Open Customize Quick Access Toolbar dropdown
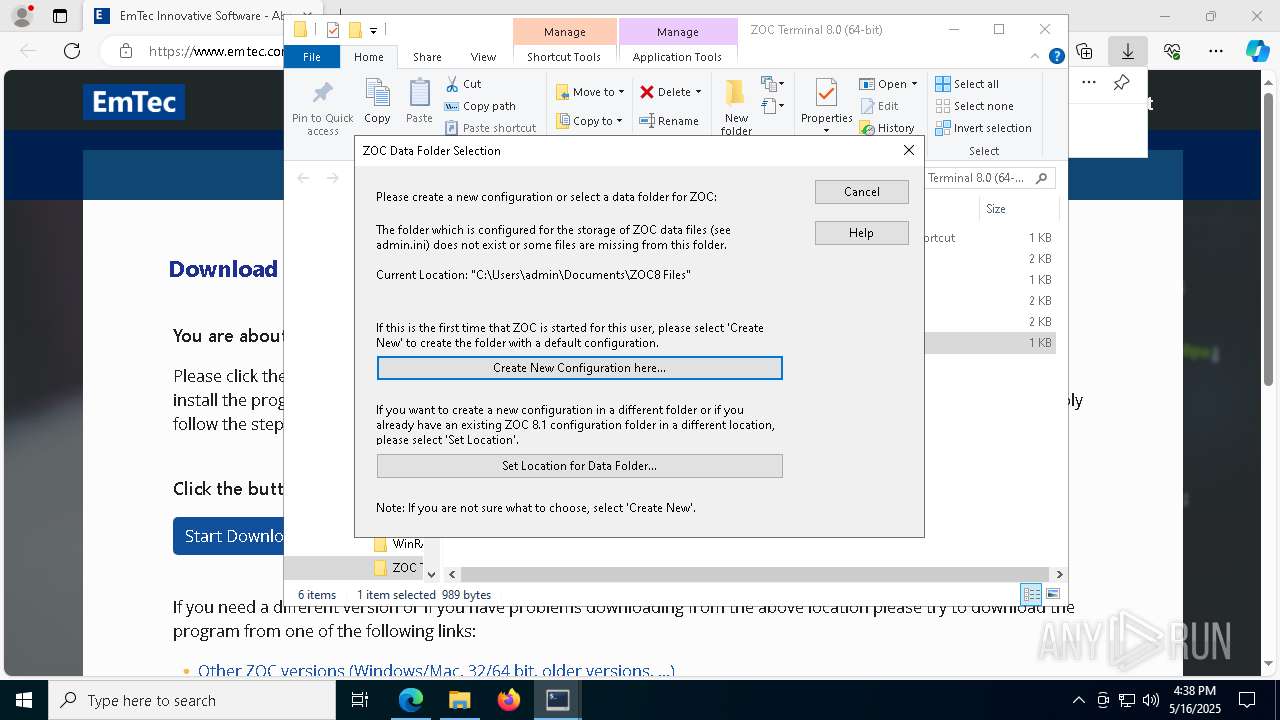1280x720 pixels. tap(373, 30)
